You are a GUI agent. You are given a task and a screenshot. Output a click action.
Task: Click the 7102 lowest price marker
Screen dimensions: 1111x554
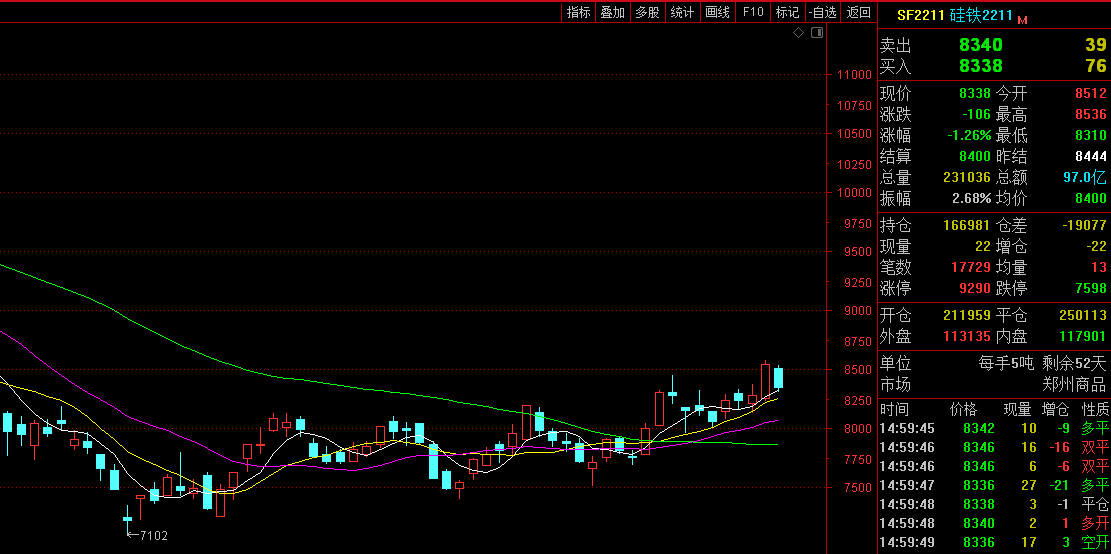tap(153, 536)
